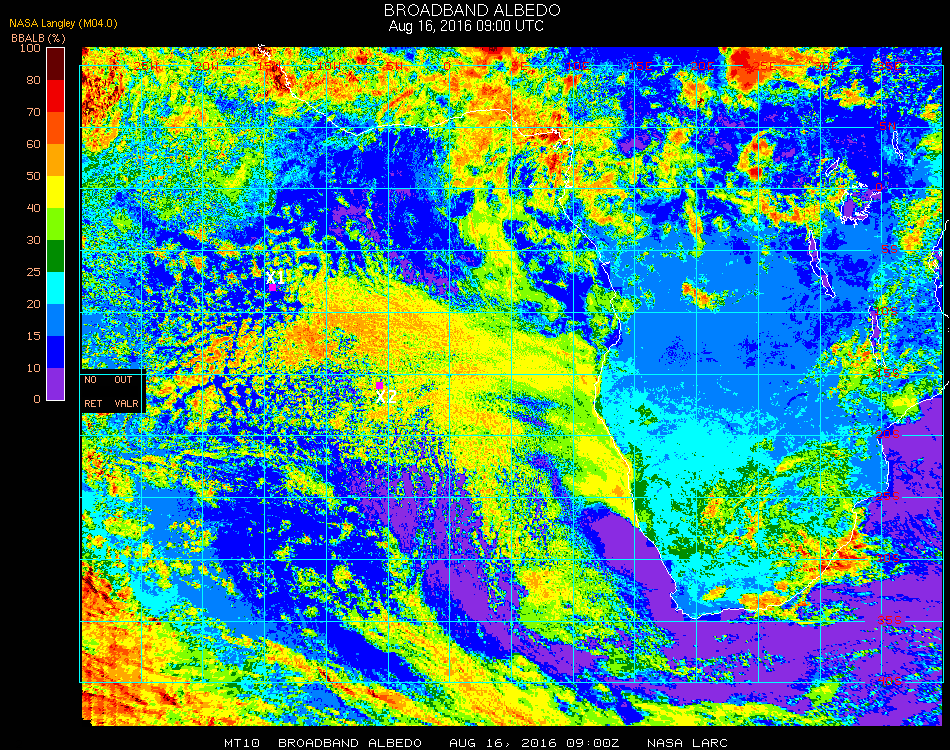Select the orange 50-60% colorbar swatch
Screen dimensions: 950x750
[x=55, y=160]
